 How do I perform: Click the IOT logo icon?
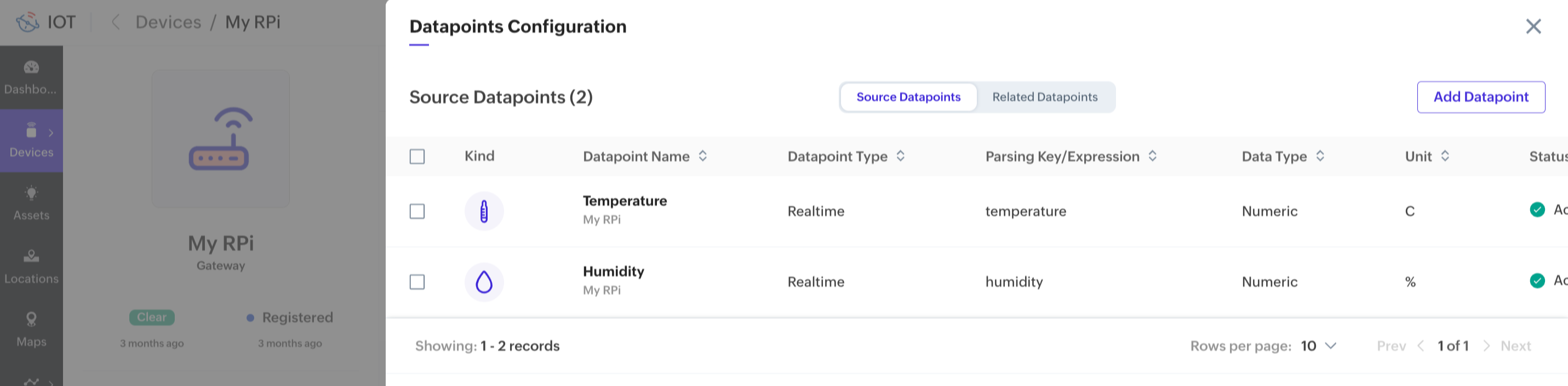pos(27,22)
